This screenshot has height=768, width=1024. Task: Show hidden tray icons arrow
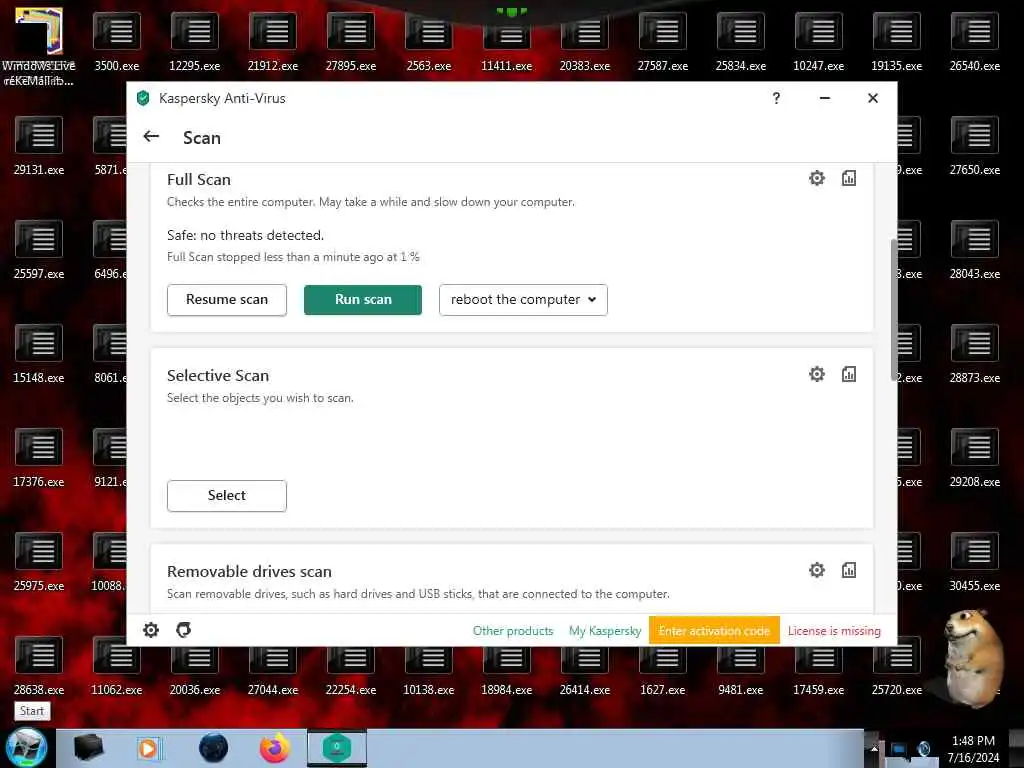[x=874, y=748]
